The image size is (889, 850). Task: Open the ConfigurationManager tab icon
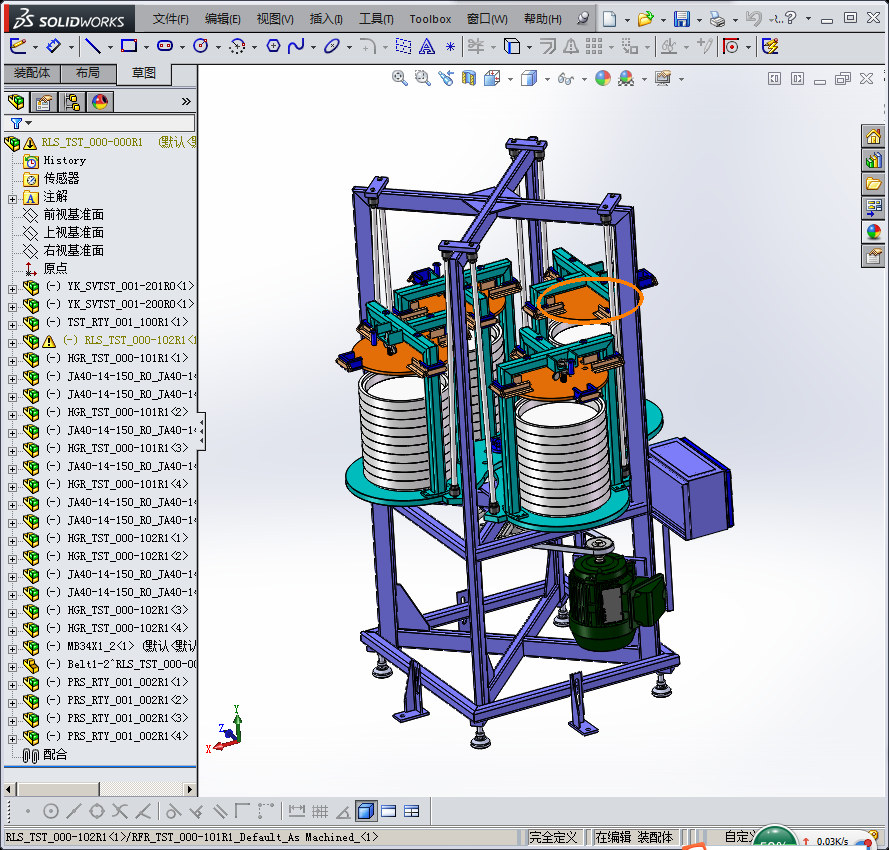point(72,102)
